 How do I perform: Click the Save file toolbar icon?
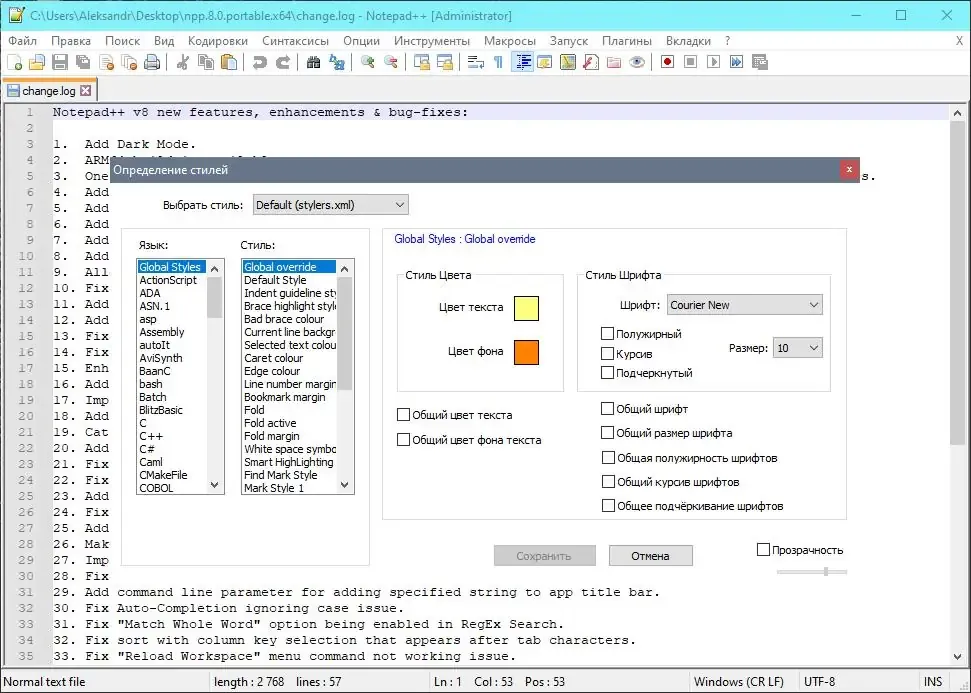click(x=60, y=62)
